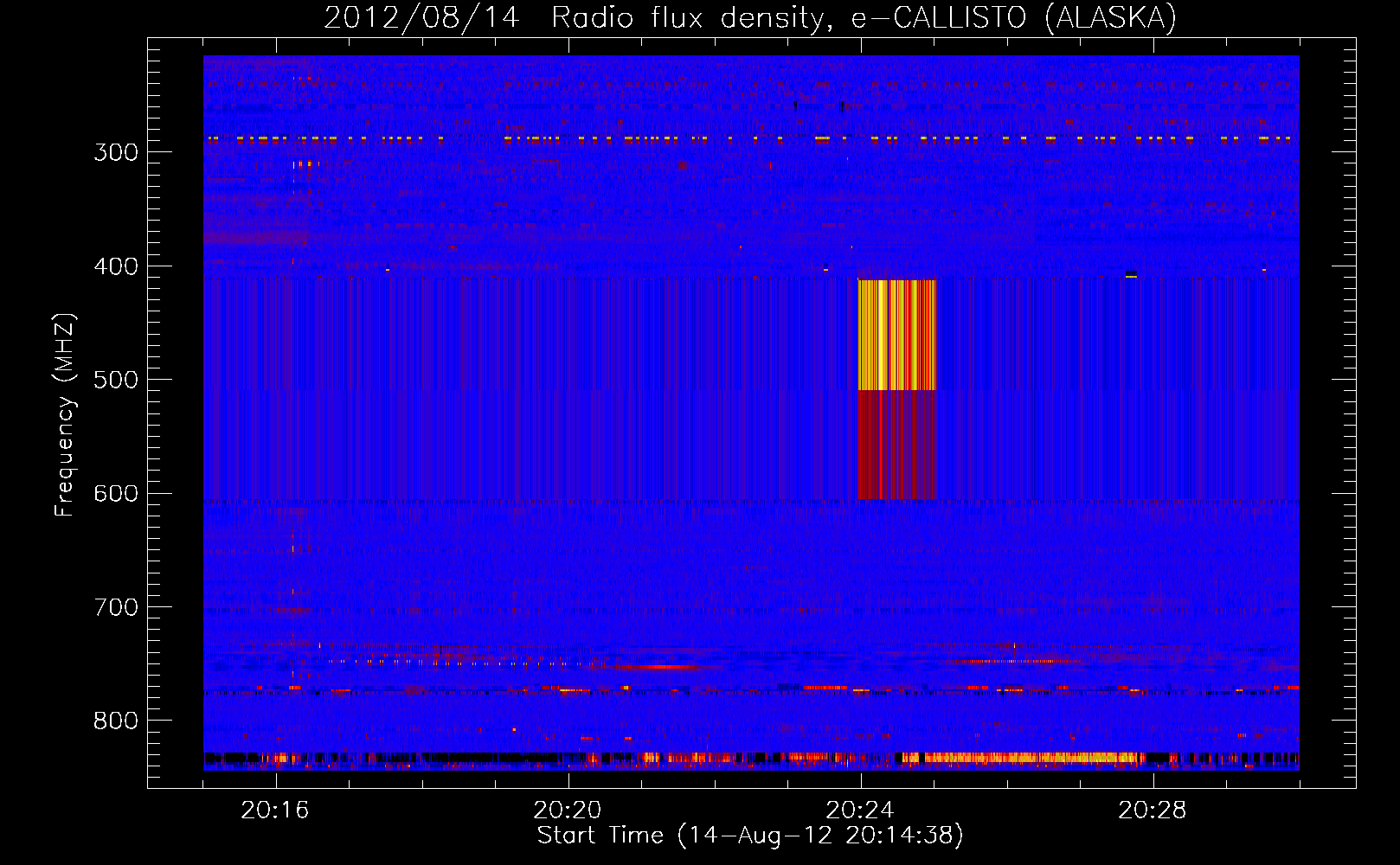Click the yellow burst block near 20:24
This screenshot has width=1400, height=865.
point(897,335)
